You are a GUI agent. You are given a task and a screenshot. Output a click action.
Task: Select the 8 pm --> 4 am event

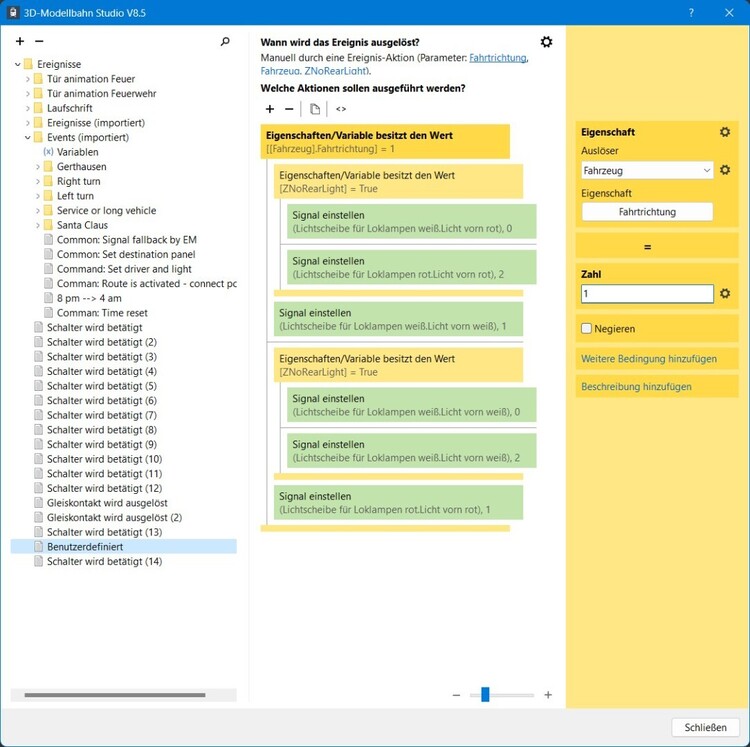click(x=89, y=298)
